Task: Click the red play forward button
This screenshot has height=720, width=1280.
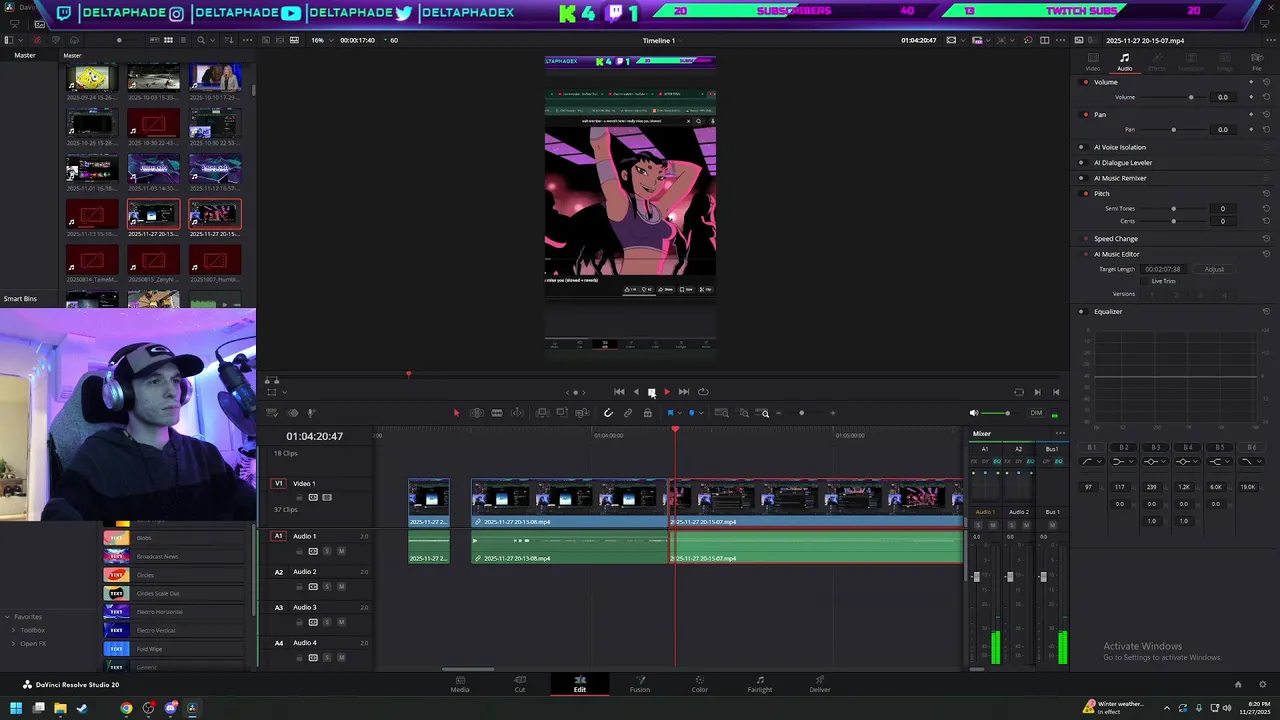Action: click(x=667, y=392)
